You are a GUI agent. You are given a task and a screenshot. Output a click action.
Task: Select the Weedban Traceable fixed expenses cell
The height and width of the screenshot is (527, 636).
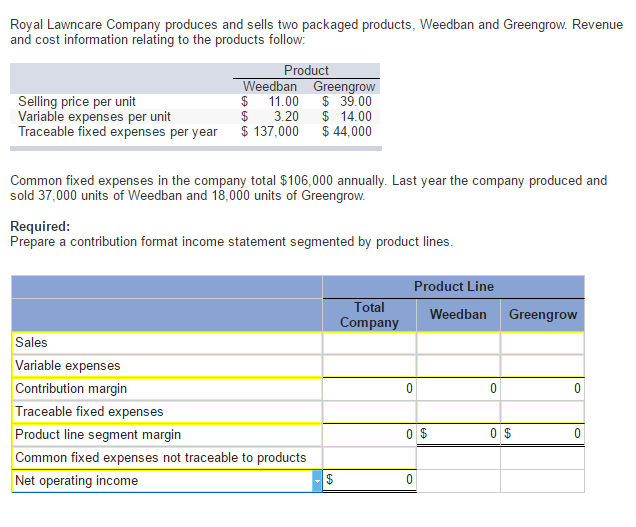(x=458, y=411)
